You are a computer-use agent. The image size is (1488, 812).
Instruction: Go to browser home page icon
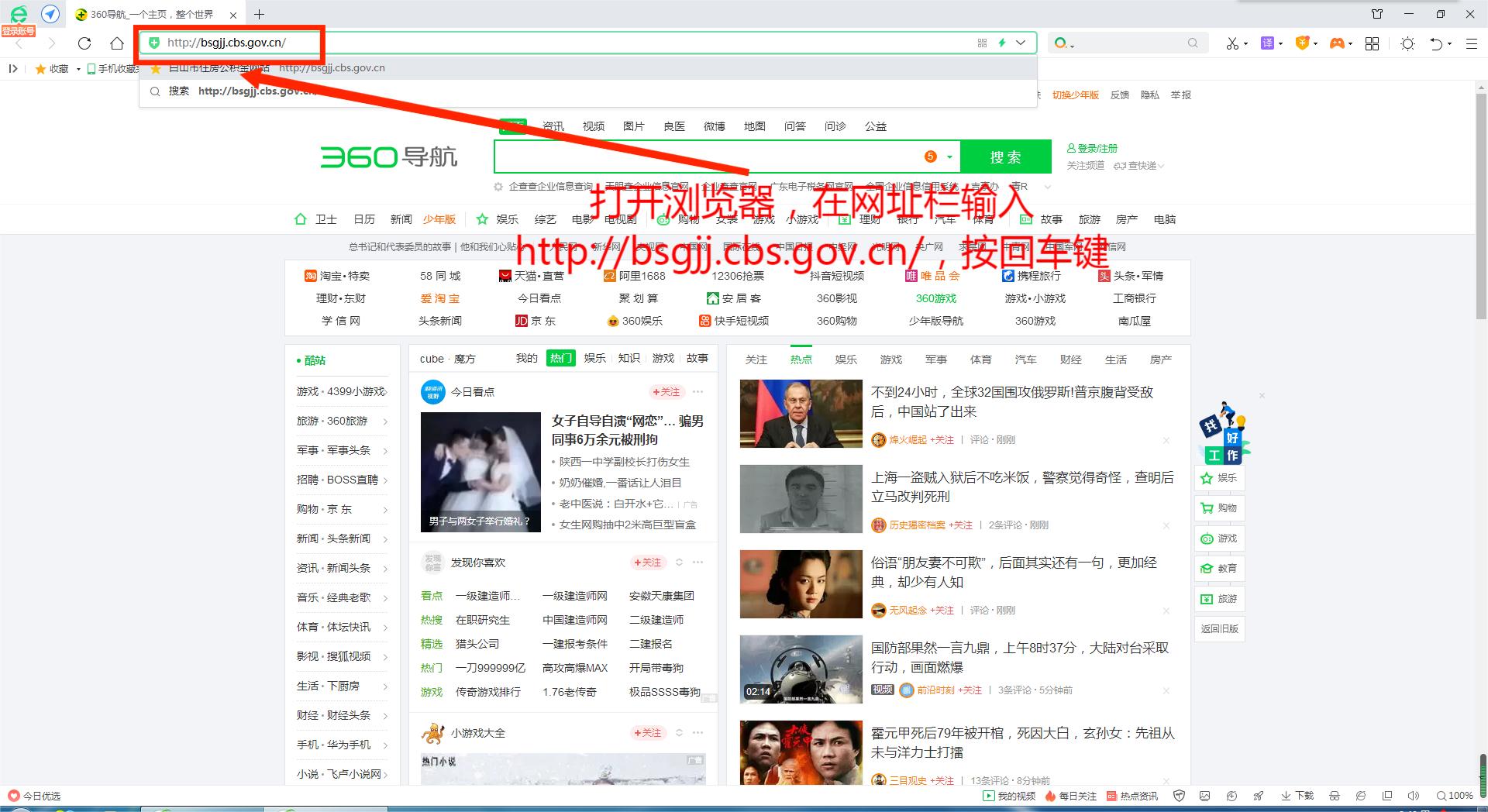(116, 43)
